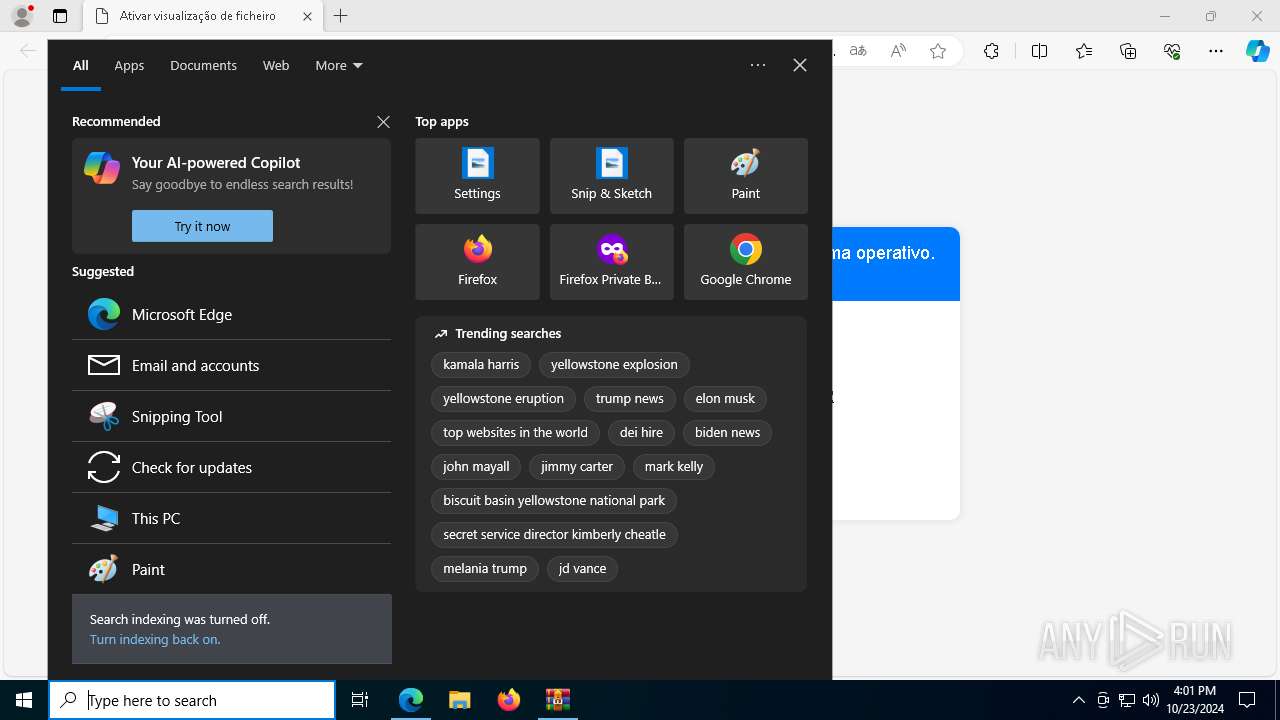
Task: Open Edge Extensions icon
Action: pyautogui.click(x=991, y=51)
